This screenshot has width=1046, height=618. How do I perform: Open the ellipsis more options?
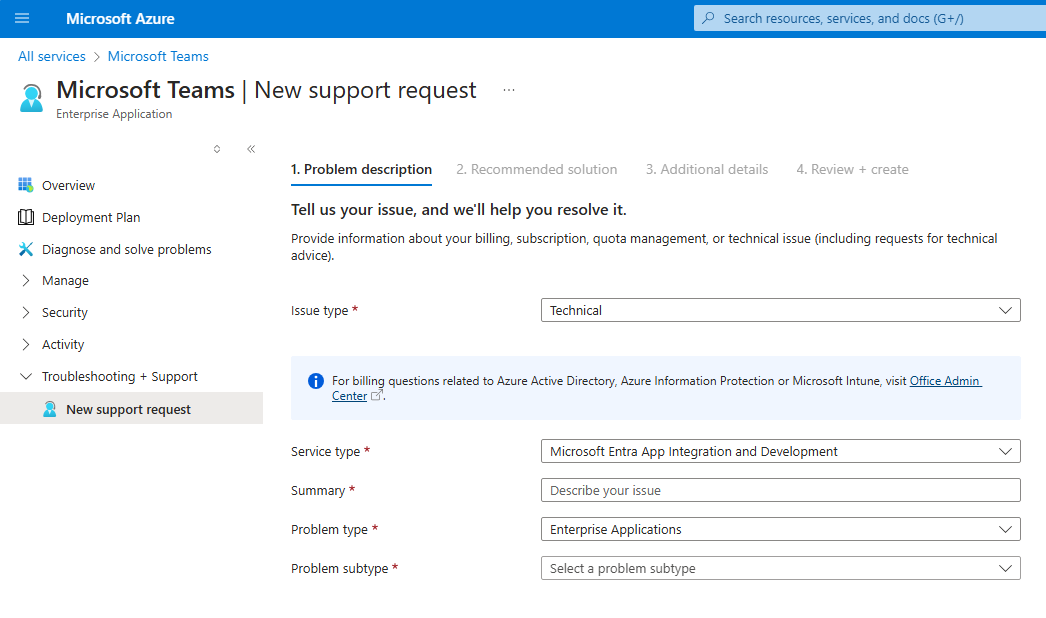[509, 89]
